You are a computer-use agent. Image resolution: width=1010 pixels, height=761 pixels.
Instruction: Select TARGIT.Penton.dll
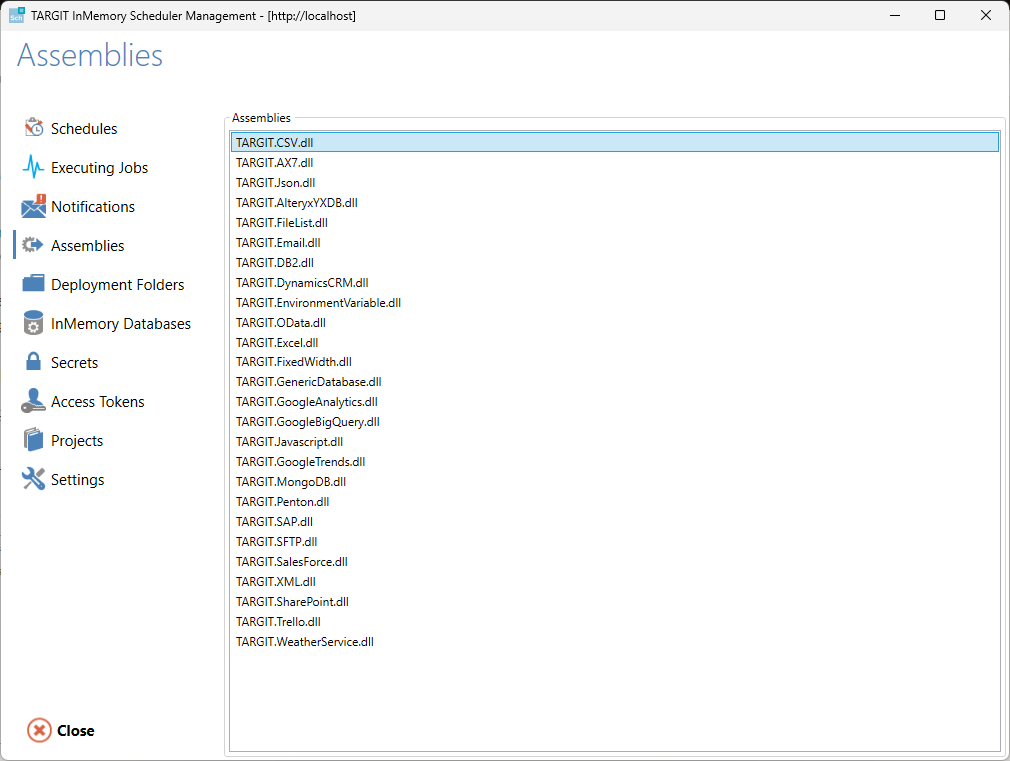[x=615, y=501]
